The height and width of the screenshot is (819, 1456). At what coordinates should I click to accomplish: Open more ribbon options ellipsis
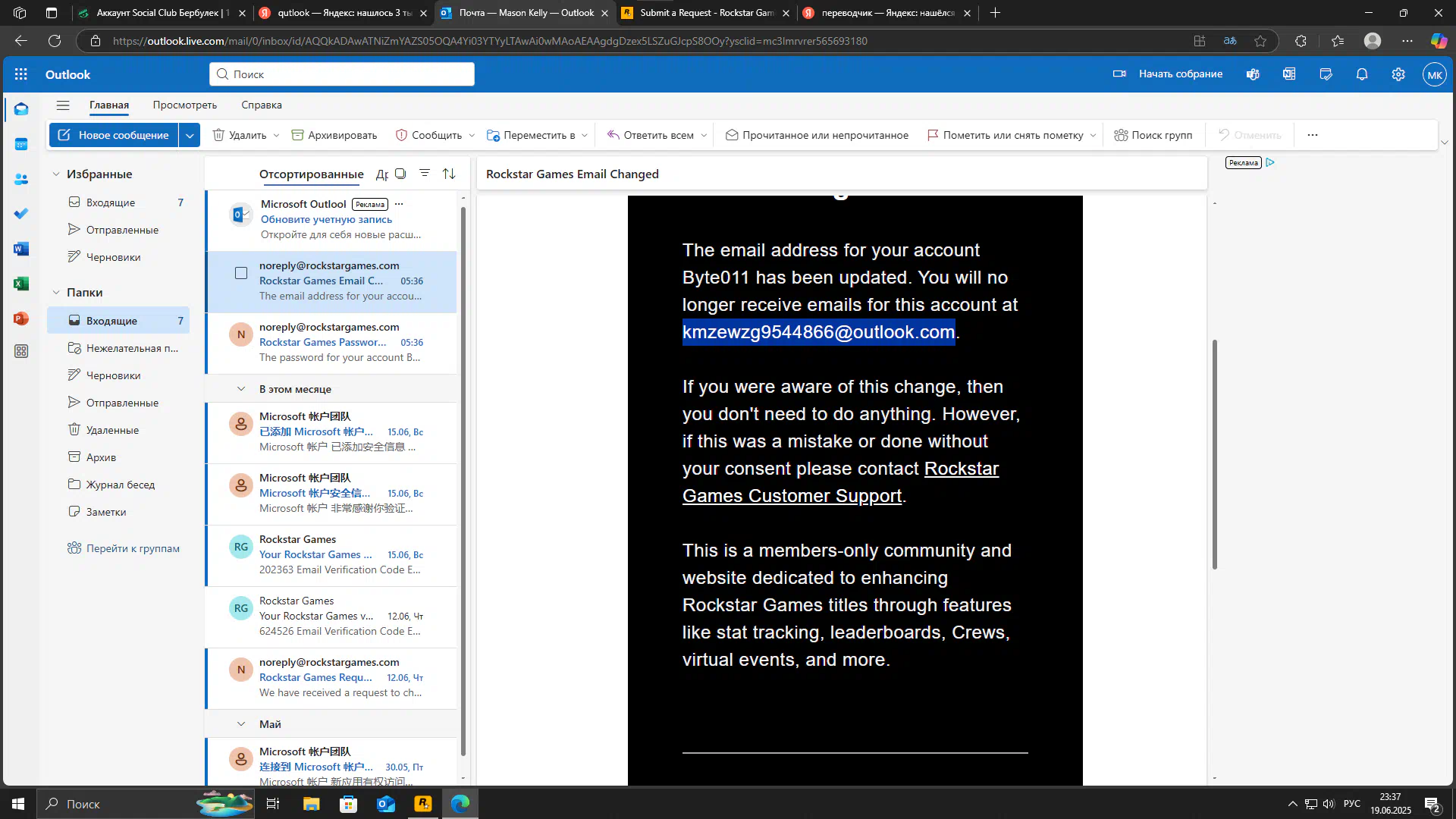tap(1313, 135)
